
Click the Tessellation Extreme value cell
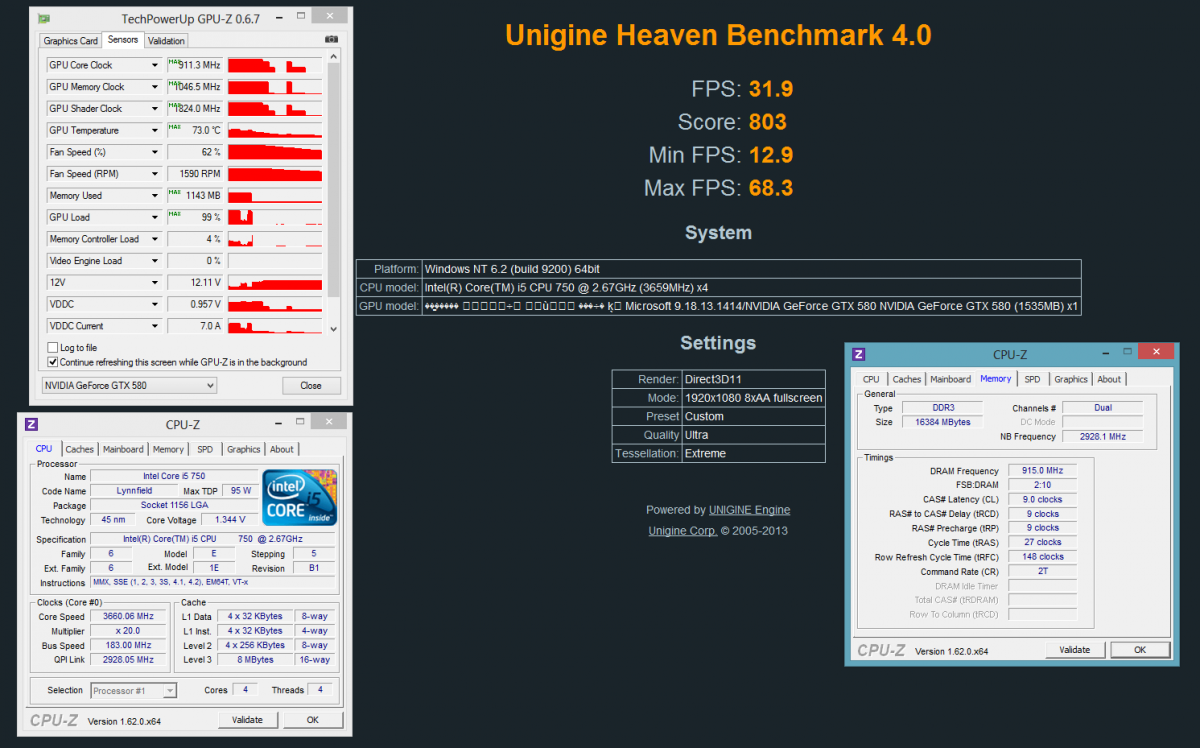tap(753, 454)
